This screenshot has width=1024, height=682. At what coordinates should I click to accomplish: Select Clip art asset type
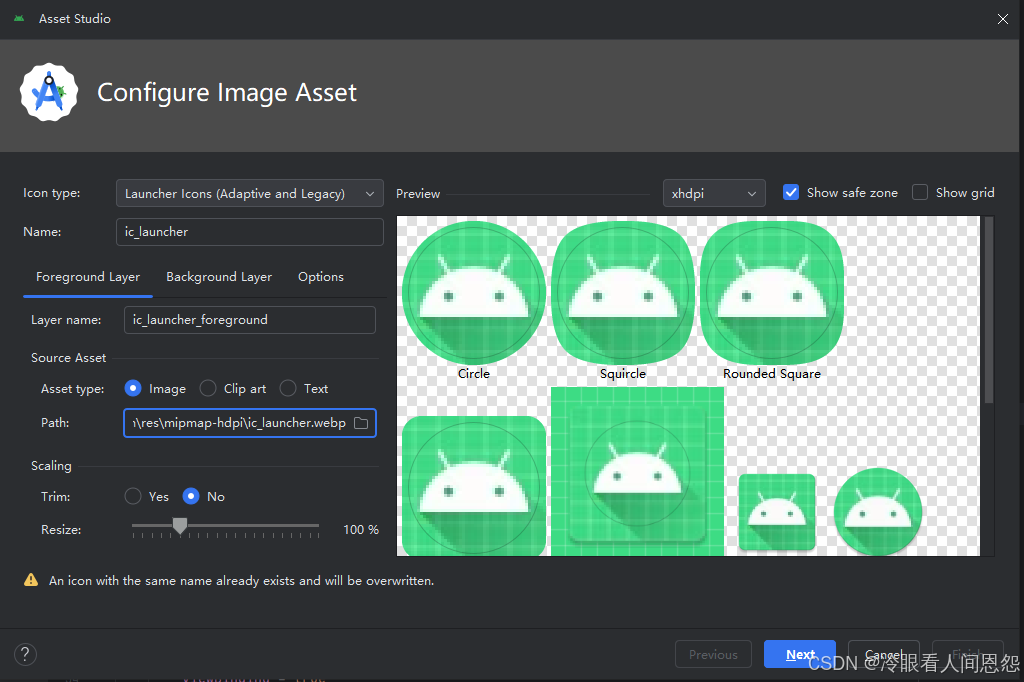pyautogui.click(x=208, y=389)
